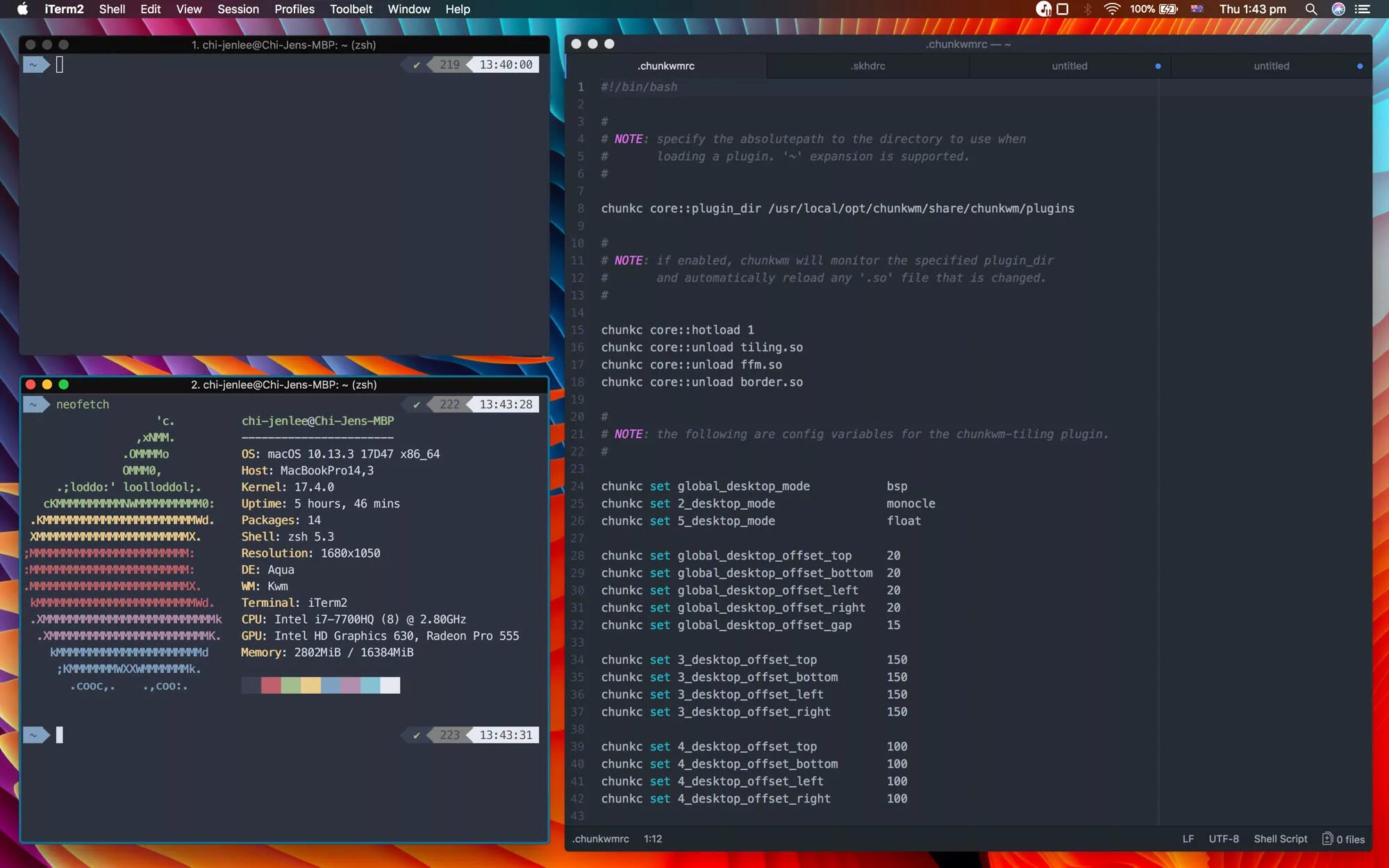Click the Spotlight search magnifier icon
The image size is (1389, 868).
click(x=1311, y=9)
